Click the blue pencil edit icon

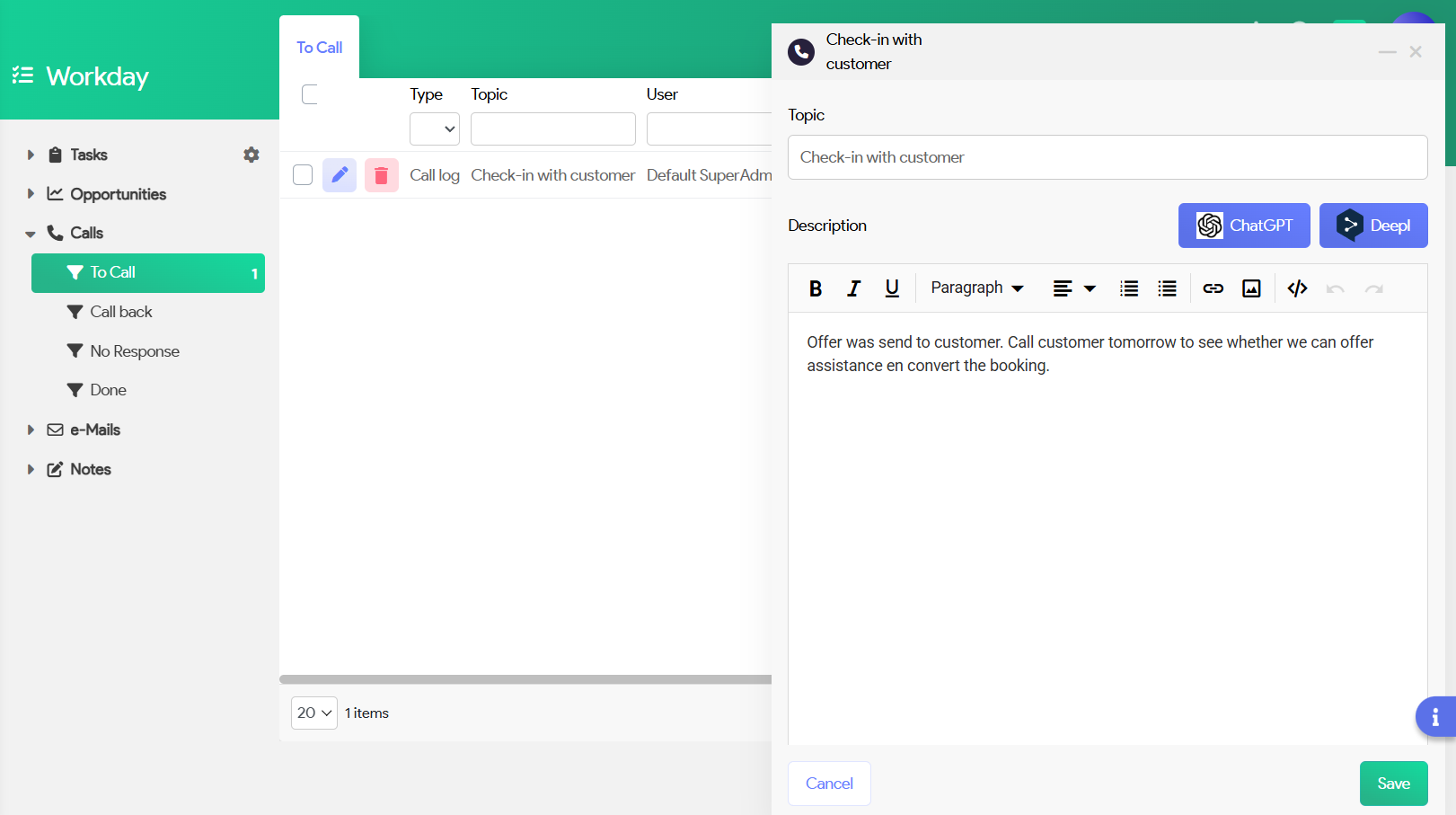[x=340, y=175]
